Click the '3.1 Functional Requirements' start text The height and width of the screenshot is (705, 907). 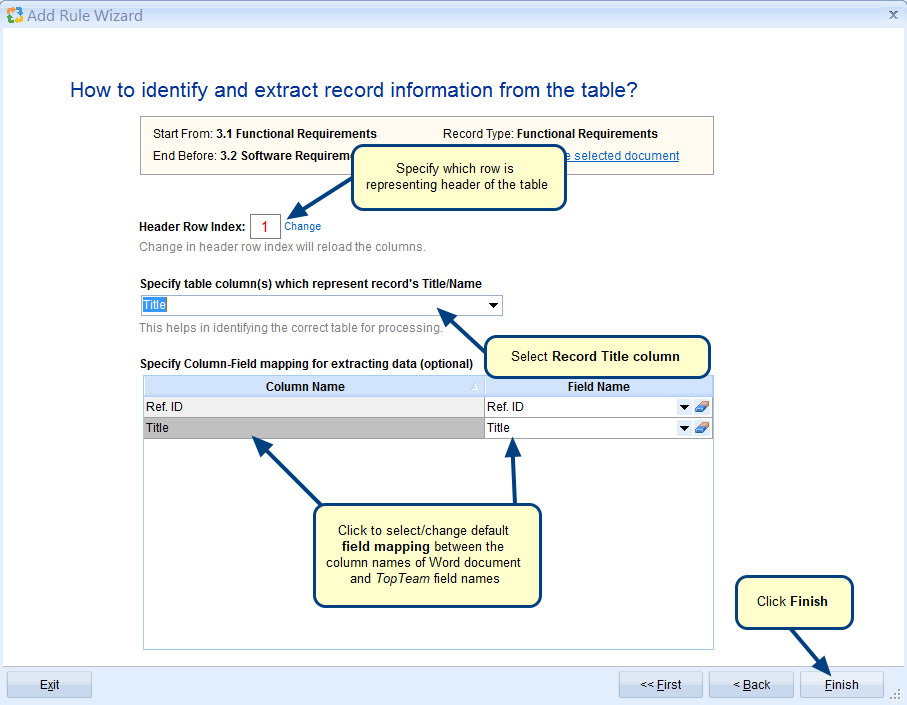click(296, 134)
